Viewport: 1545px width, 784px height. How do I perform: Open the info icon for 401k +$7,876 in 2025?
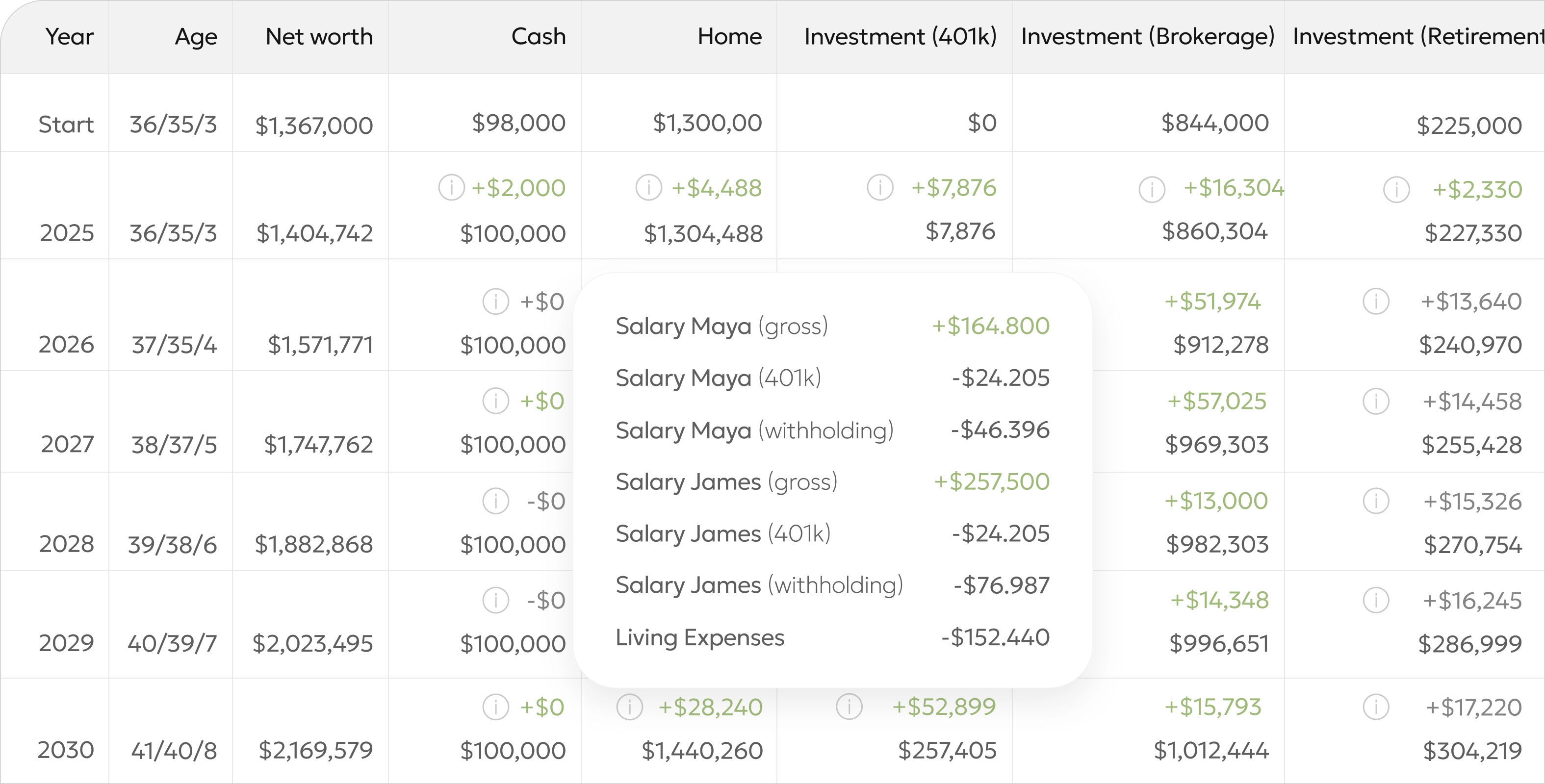pos(880,187)
